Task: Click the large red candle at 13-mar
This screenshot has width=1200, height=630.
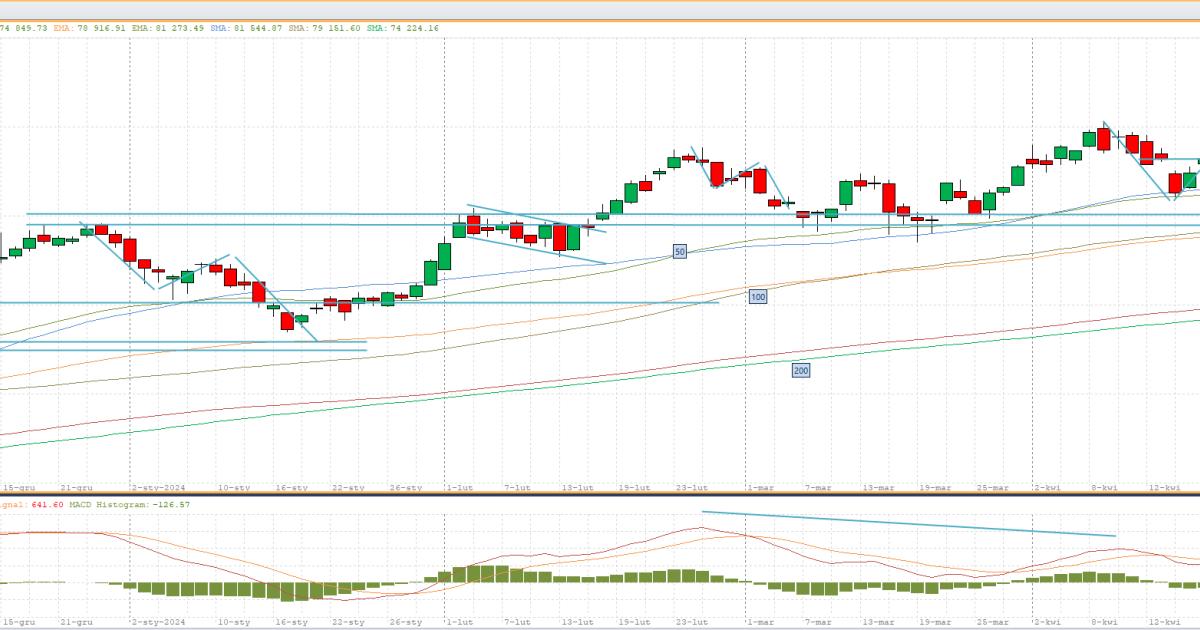Action: click(x=888, y=197)
